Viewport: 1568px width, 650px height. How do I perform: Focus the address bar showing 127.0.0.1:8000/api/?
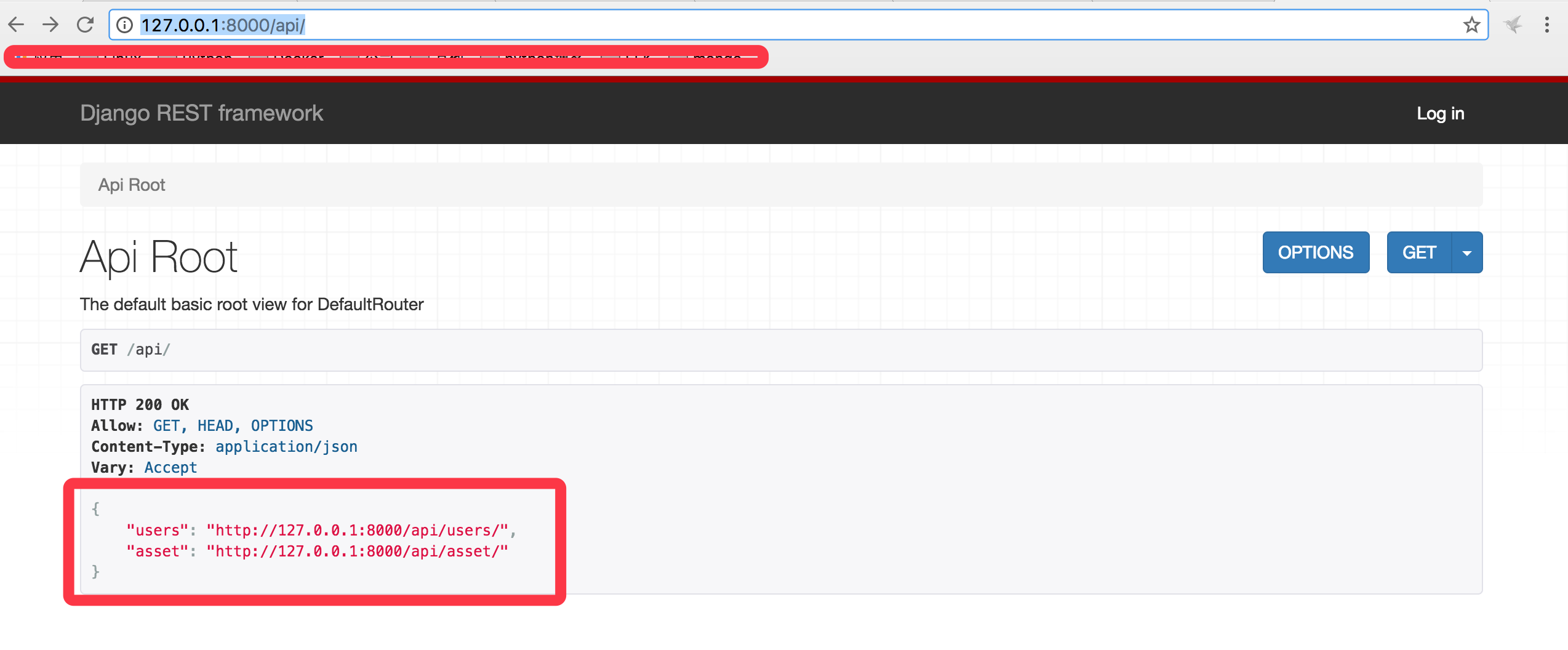[x=798, y=25]
